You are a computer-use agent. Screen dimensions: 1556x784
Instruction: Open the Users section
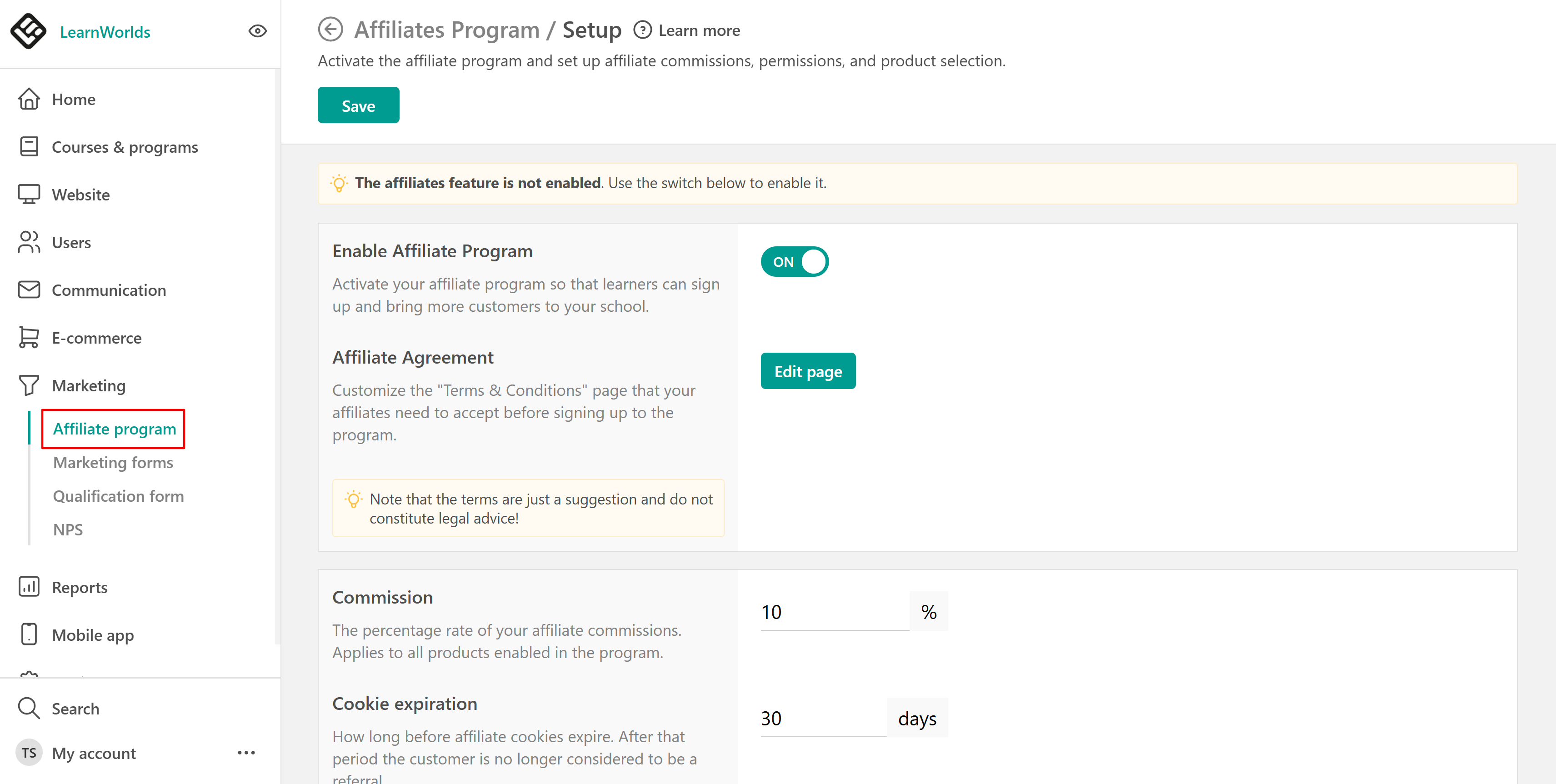click(70, 242)
